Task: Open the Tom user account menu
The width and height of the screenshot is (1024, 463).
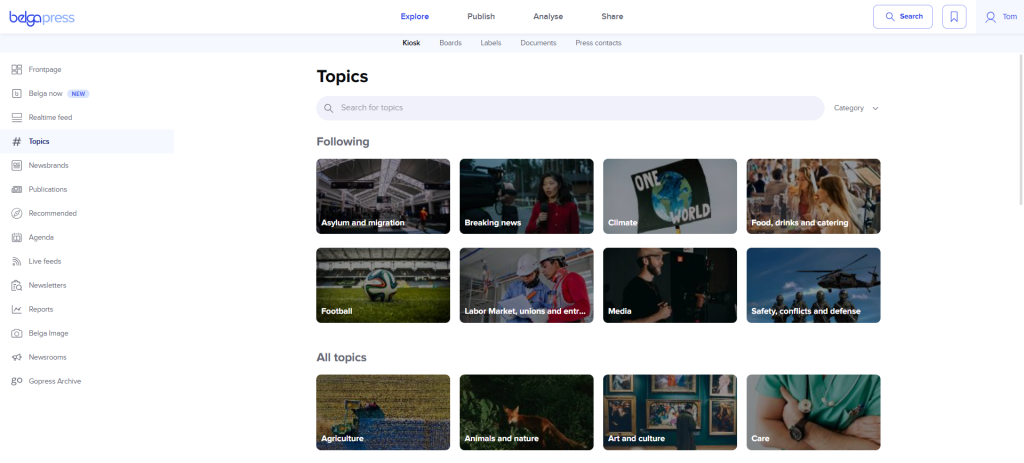Action: point(1000,17)
